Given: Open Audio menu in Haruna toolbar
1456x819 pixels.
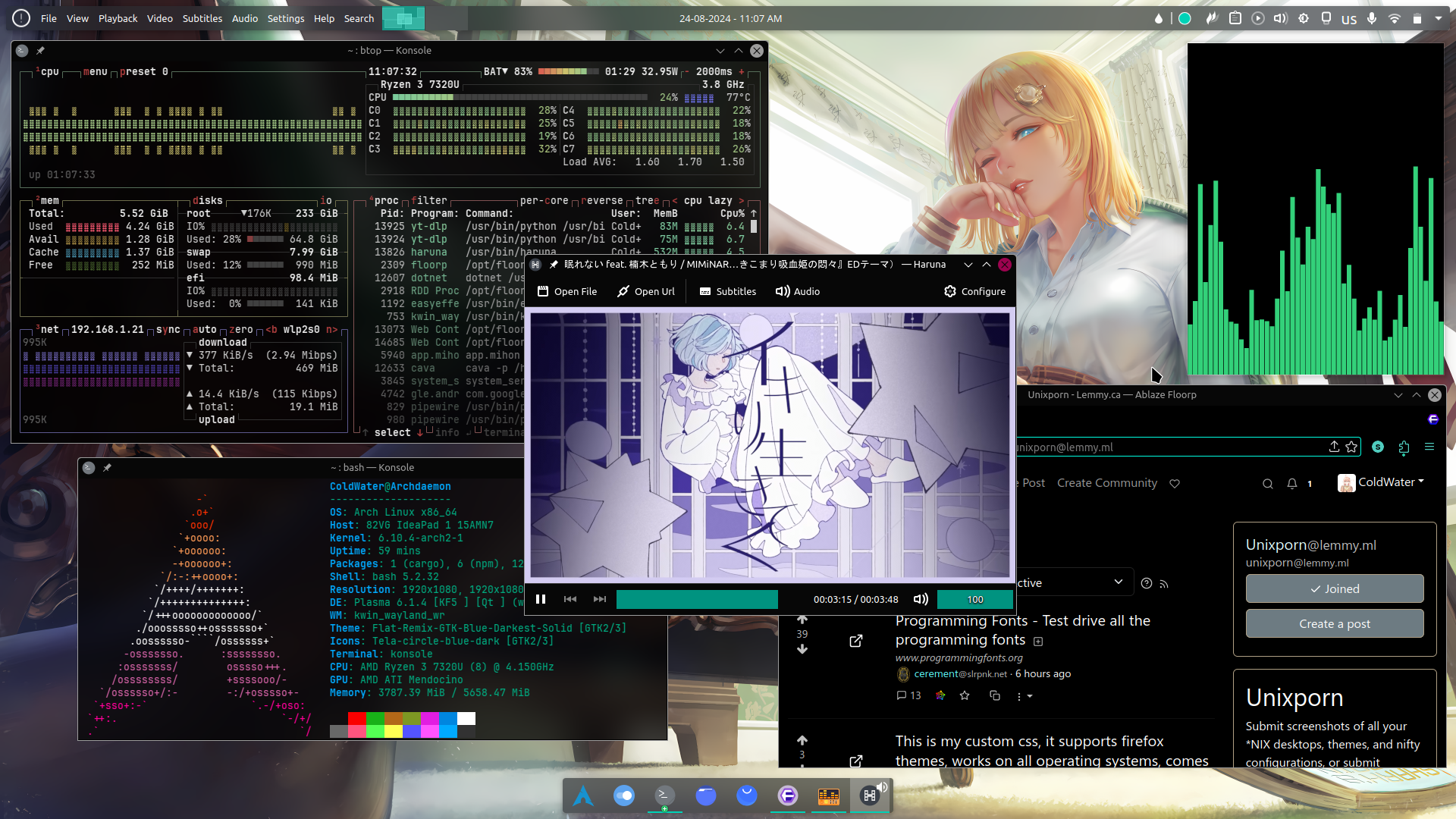Looking at the screenshot, I should [798, 291].
